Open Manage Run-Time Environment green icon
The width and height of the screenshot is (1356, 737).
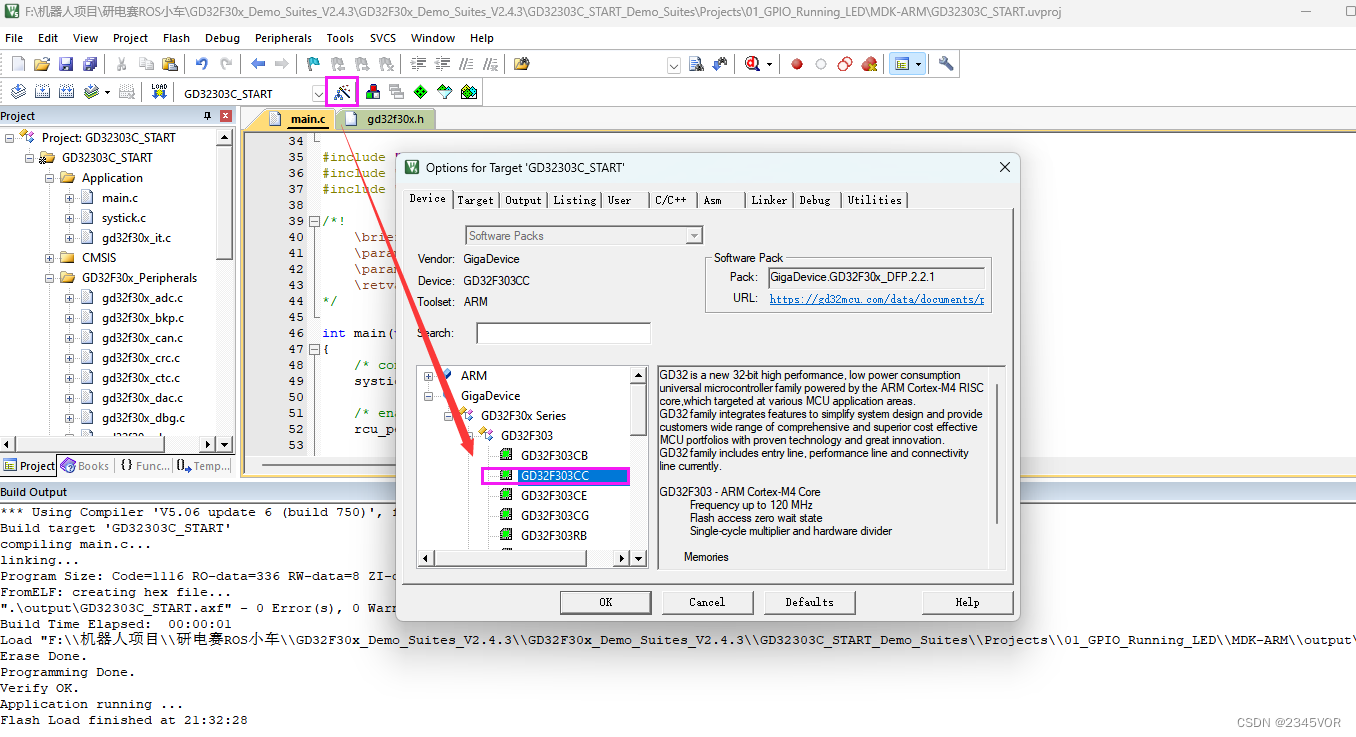point(420,92)
